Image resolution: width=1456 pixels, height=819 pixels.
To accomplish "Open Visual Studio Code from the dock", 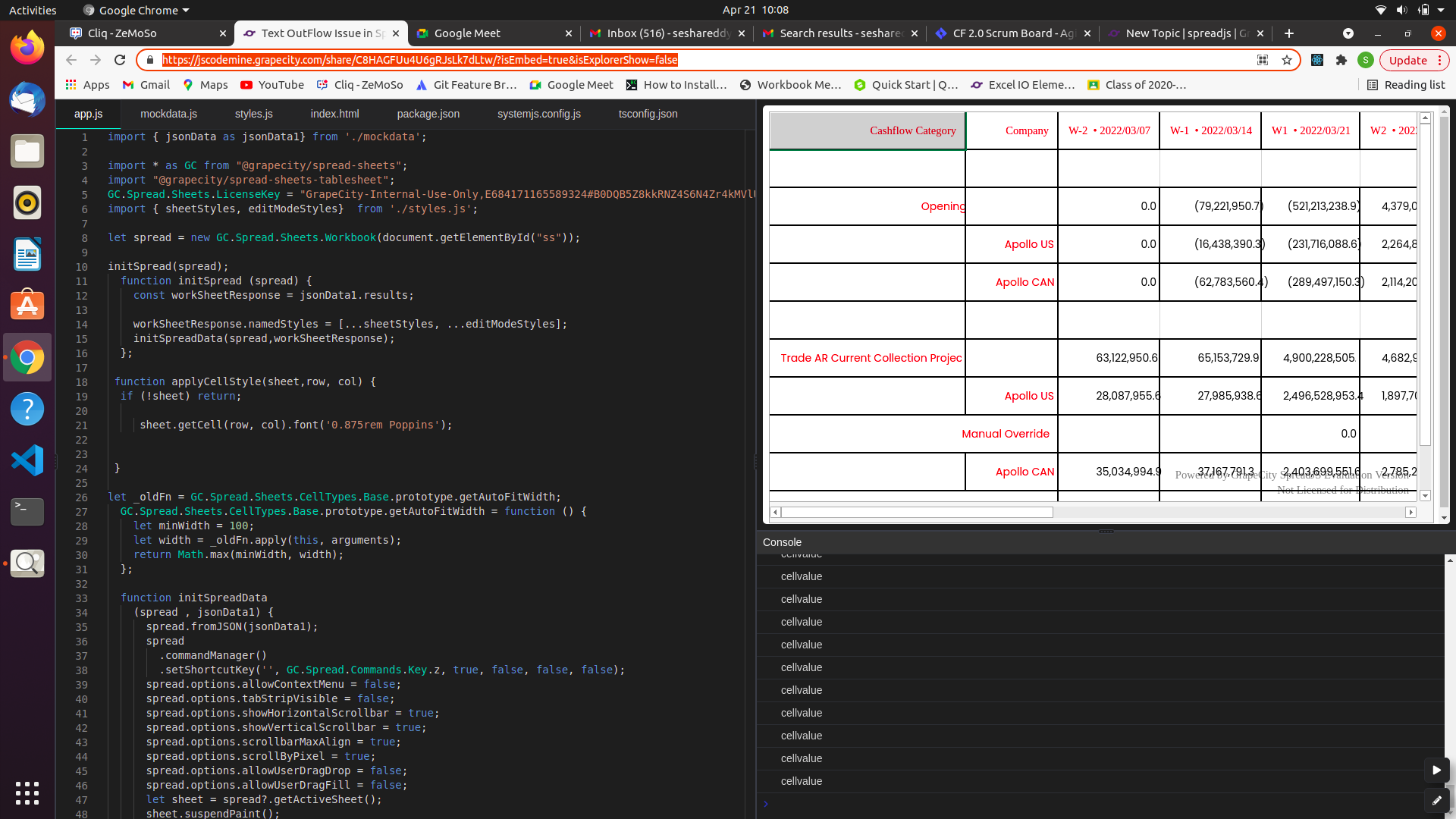I will (27, 460).
